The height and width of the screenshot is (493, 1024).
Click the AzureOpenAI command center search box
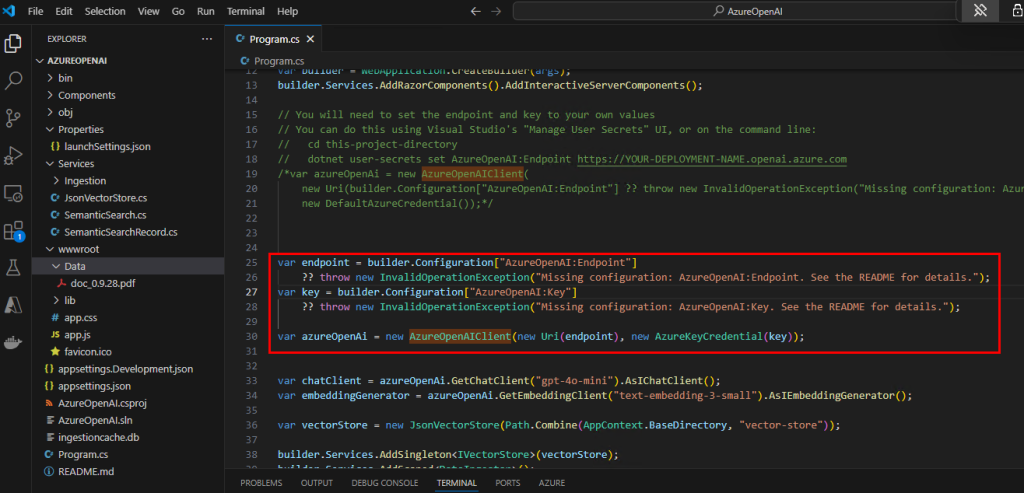click(x=735, y=11)
